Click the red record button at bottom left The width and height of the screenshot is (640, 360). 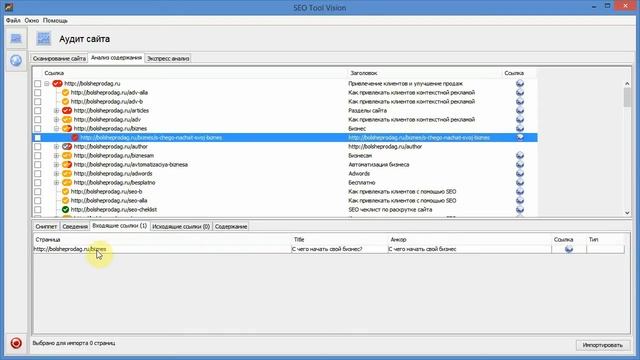(x=16, y=343)
